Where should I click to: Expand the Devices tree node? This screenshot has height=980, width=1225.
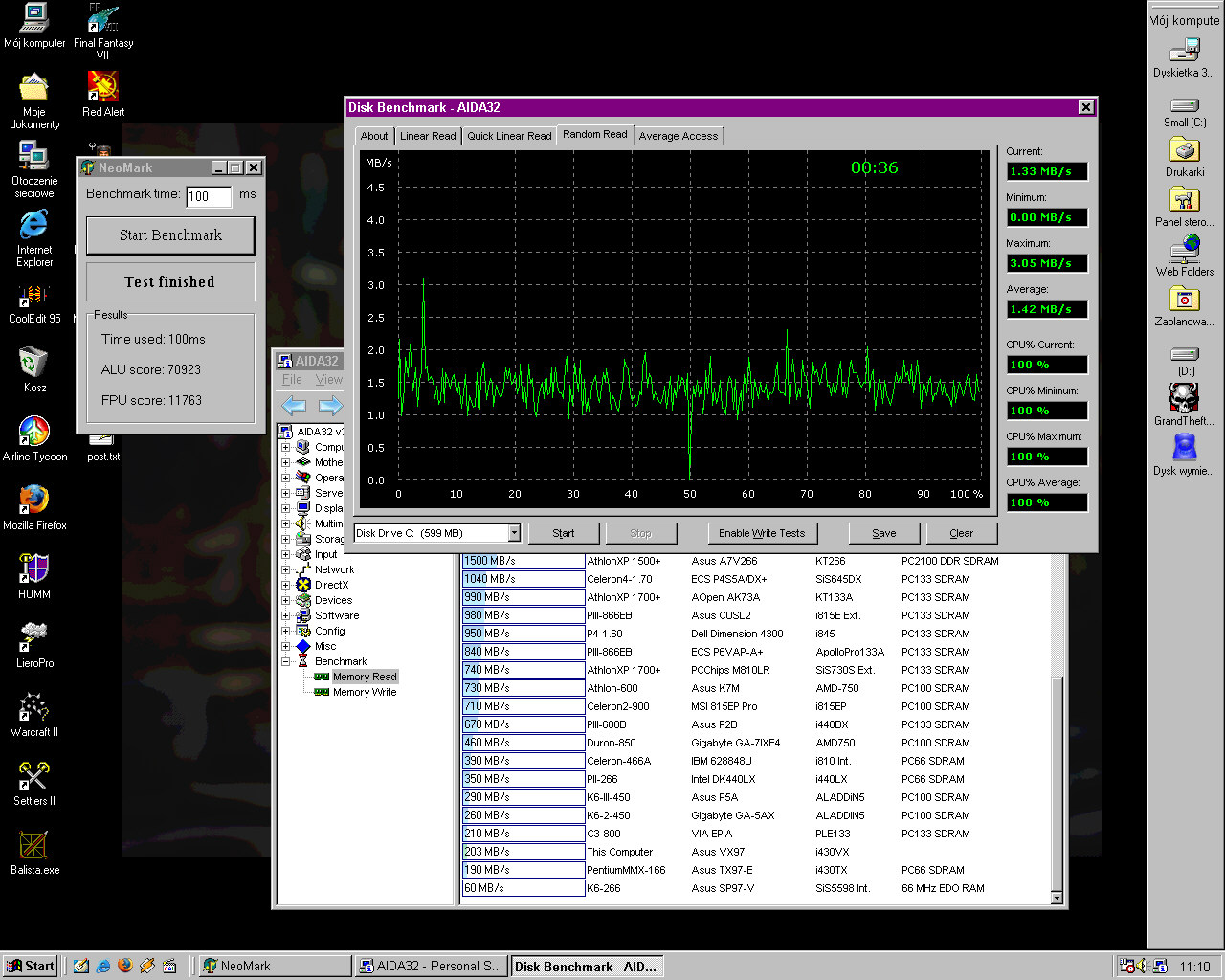coord(285,600)
